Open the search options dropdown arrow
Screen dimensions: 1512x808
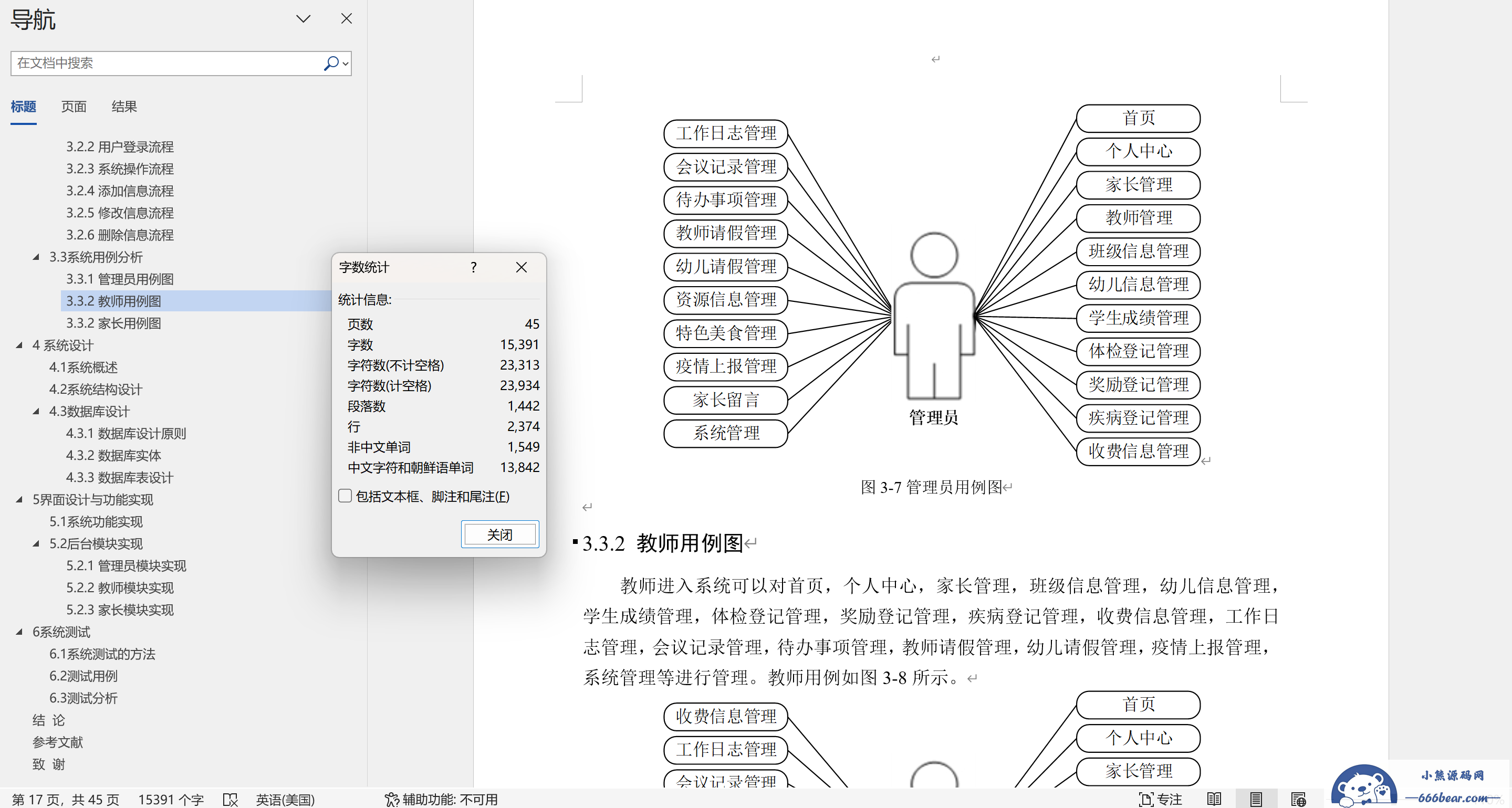[346, 64]
